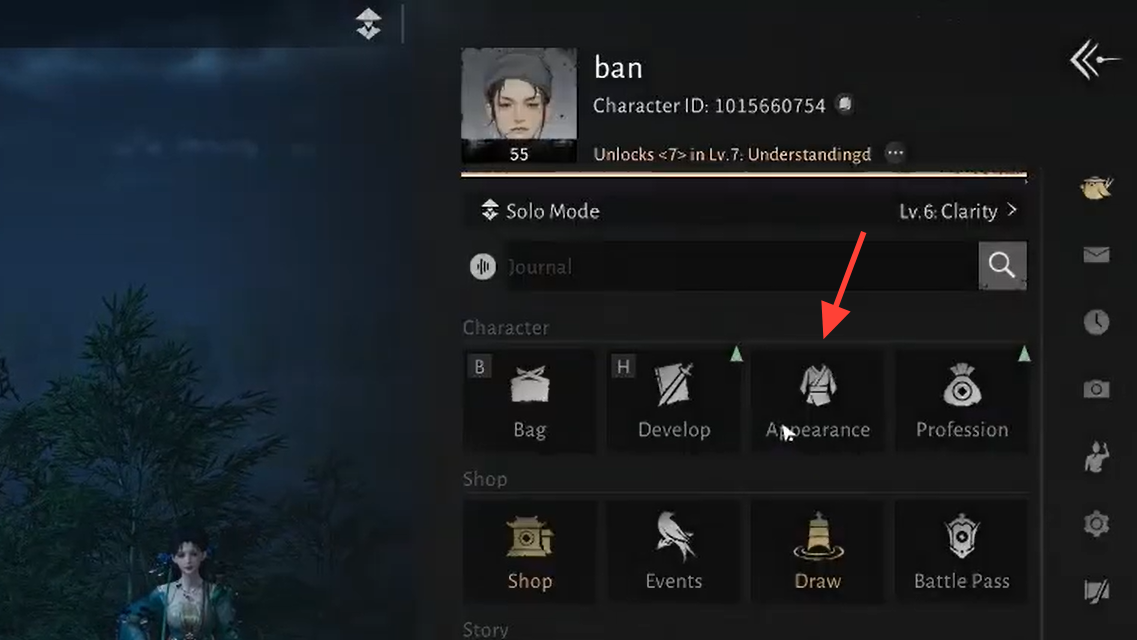This screenshot has width=1137, height=640.
Task: Open the camera photo mode icon
Action: pyautogui.click(x=1096, y=389)
